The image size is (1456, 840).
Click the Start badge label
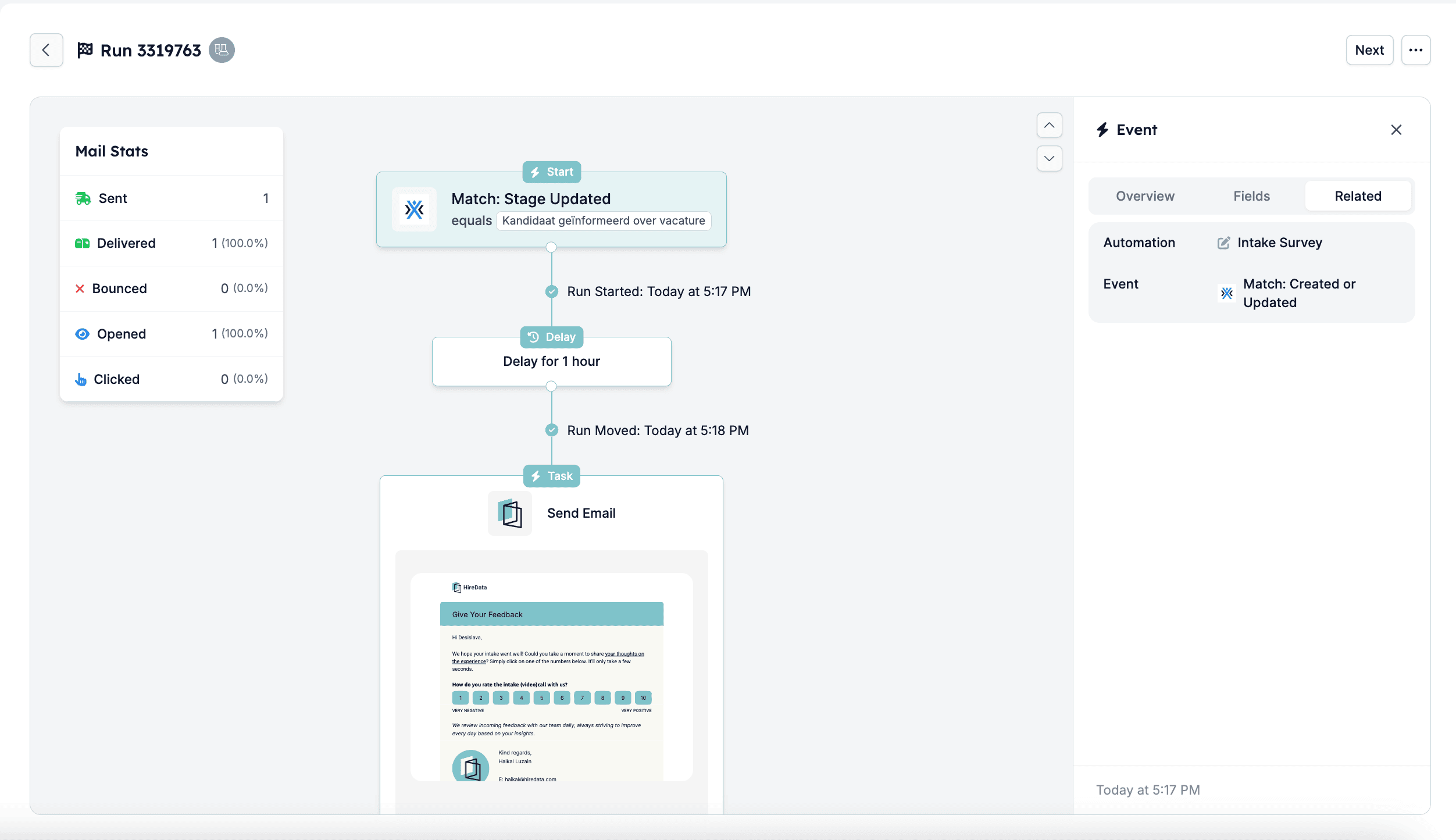[x=551, y=172]
